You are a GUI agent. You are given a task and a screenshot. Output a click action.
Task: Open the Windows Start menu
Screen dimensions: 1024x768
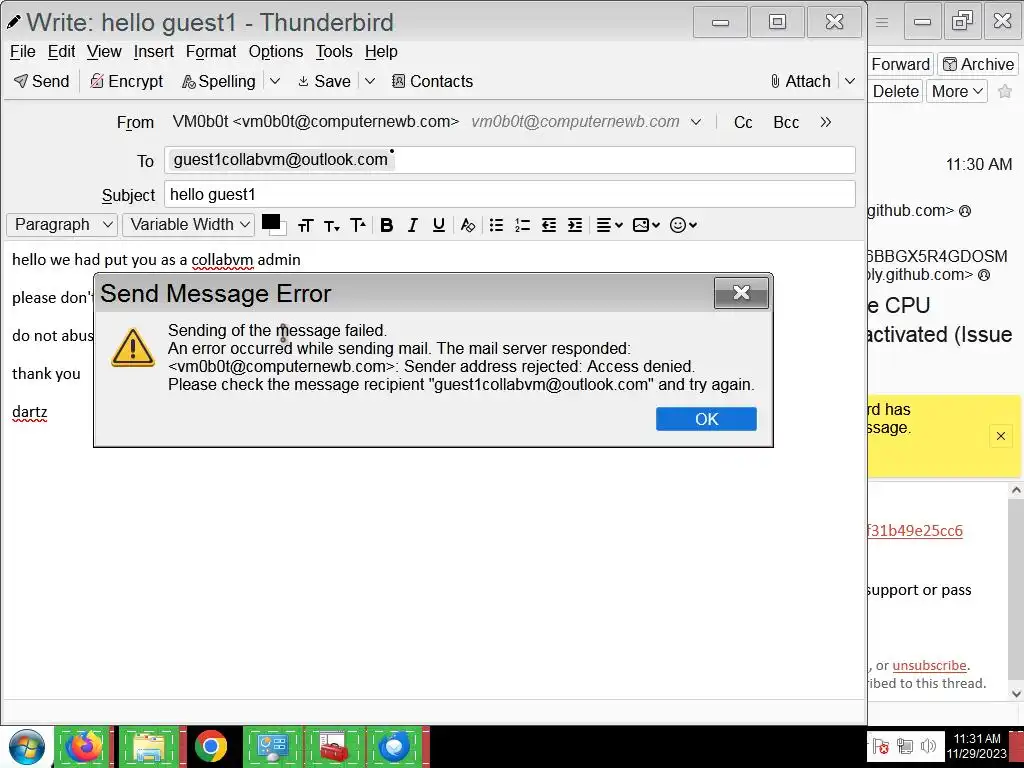[26, 747]
